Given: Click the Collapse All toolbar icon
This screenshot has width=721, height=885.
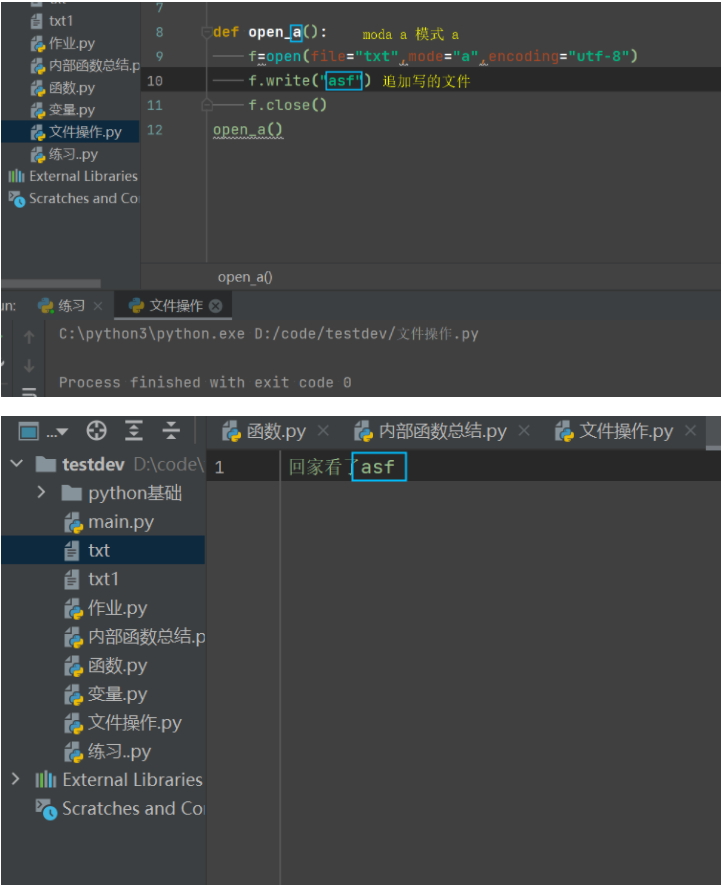Looking at the screenshot, I should [171, 432].
